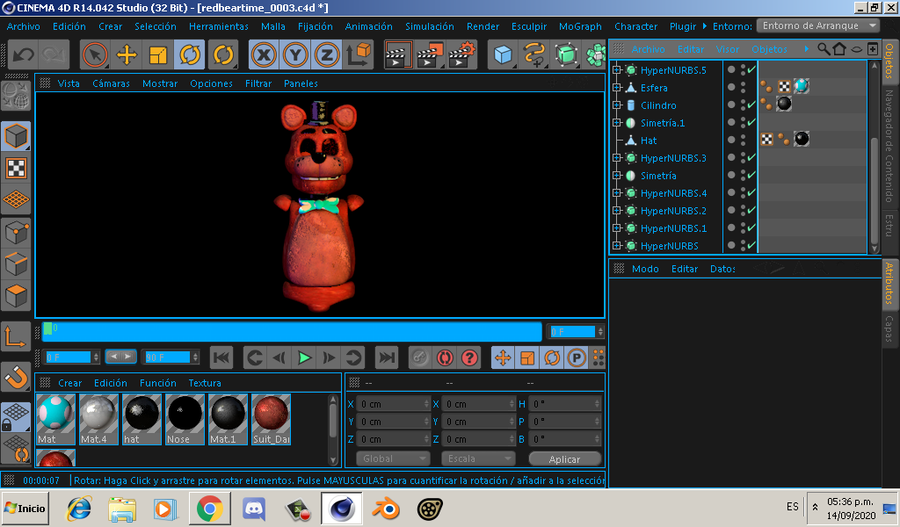Expand the Esfera object node

point(616,88)
